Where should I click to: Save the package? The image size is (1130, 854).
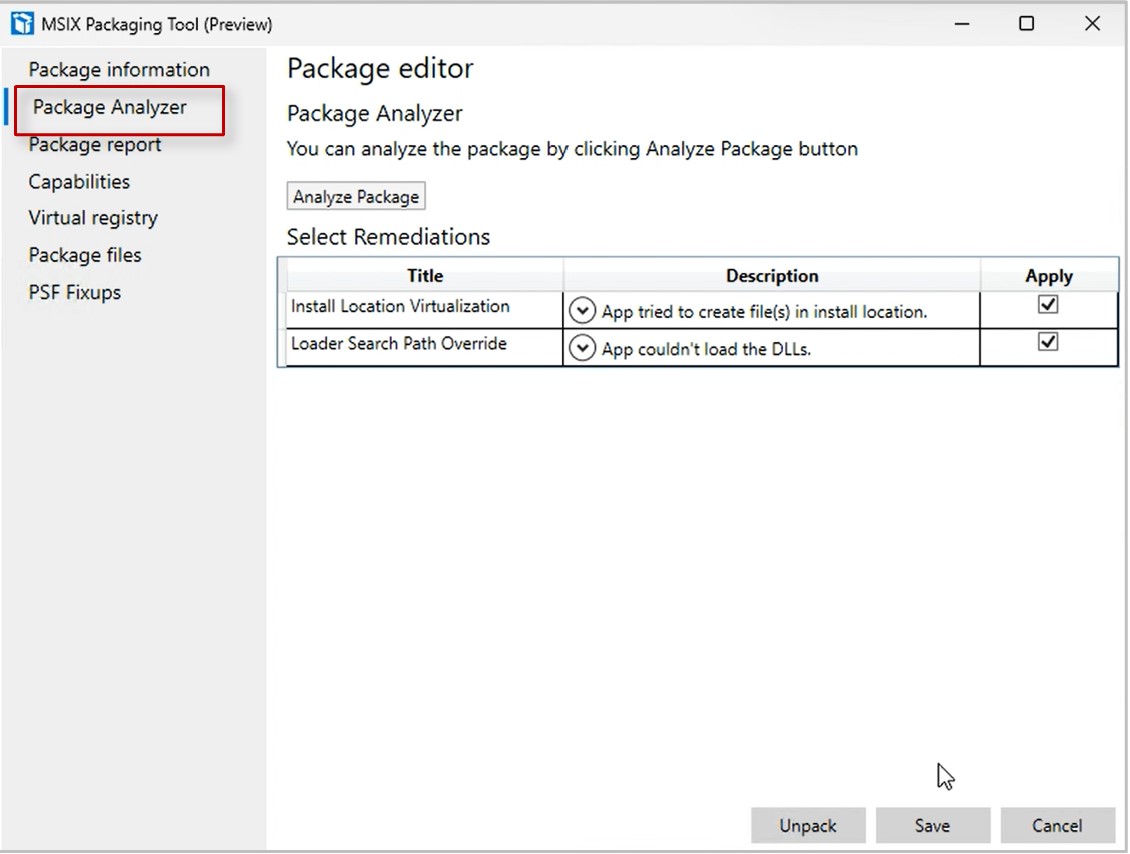[x=933, y=825]
